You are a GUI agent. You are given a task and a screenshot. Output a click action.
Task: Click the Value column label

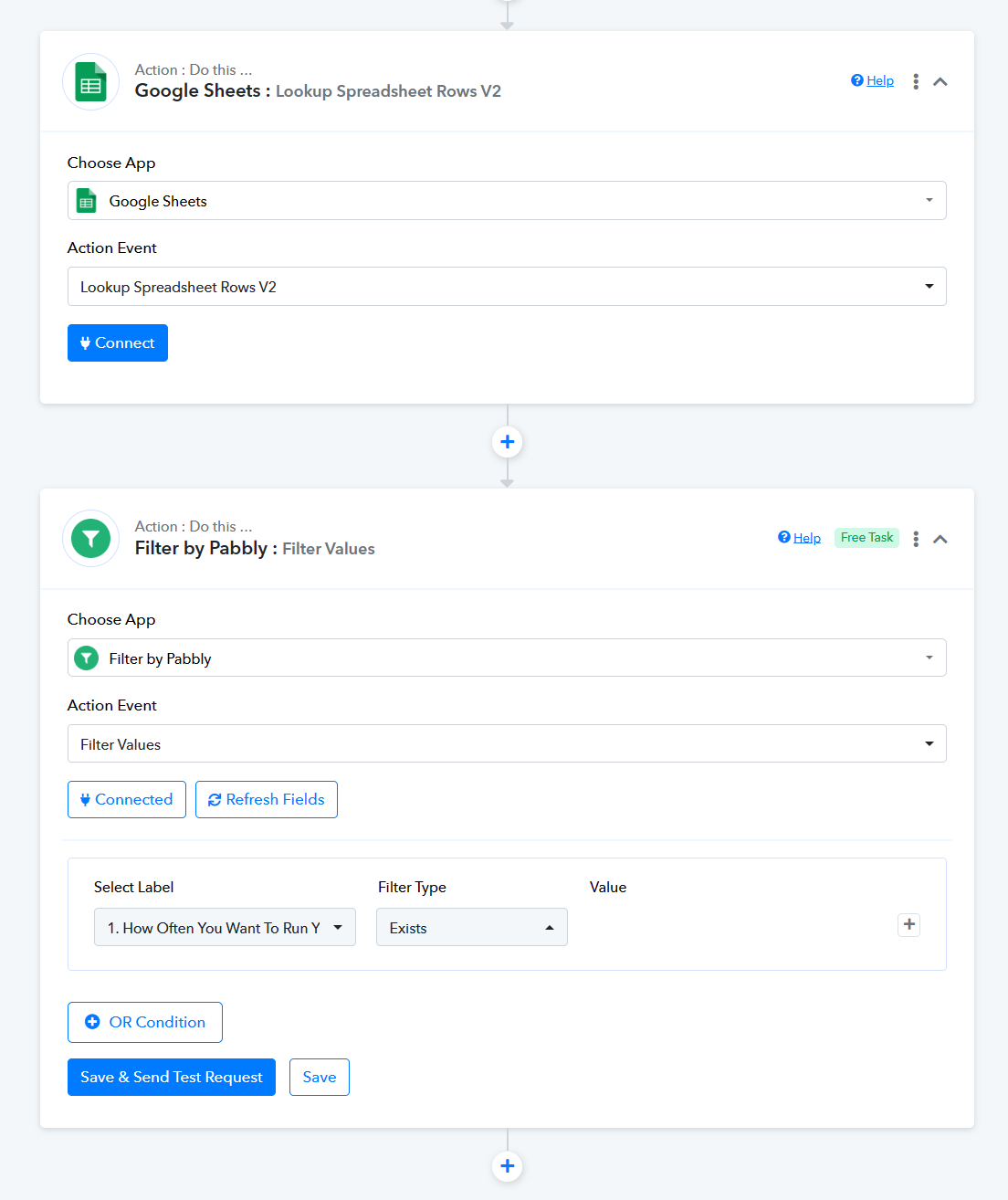tap(608, 888)
